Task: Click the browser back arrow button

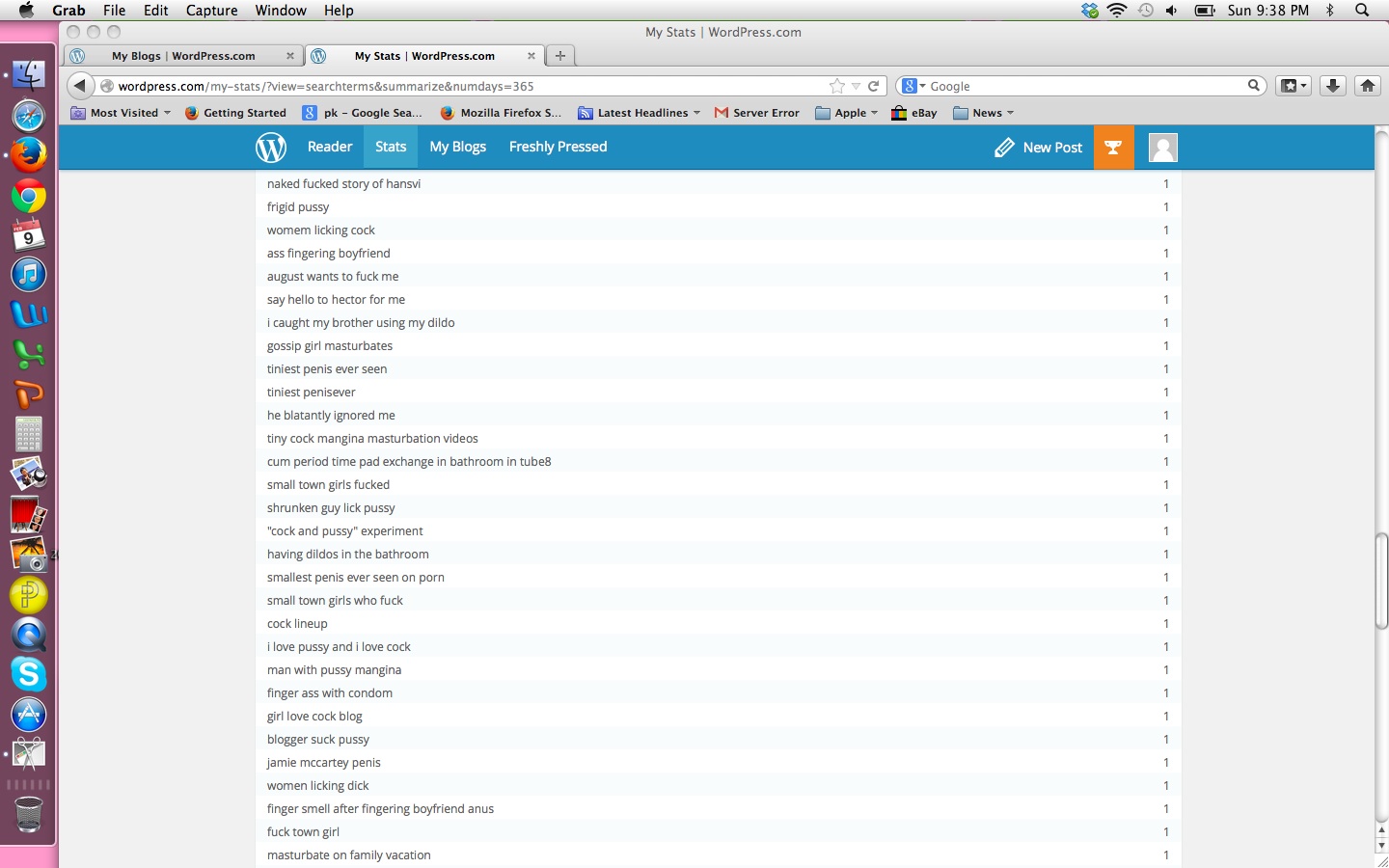Action: coord(80,86)
